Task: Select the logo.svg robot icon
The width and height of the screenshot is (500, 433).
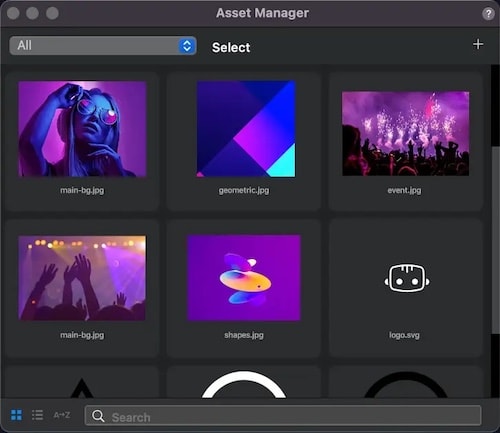Action: (x=407, y=279)
